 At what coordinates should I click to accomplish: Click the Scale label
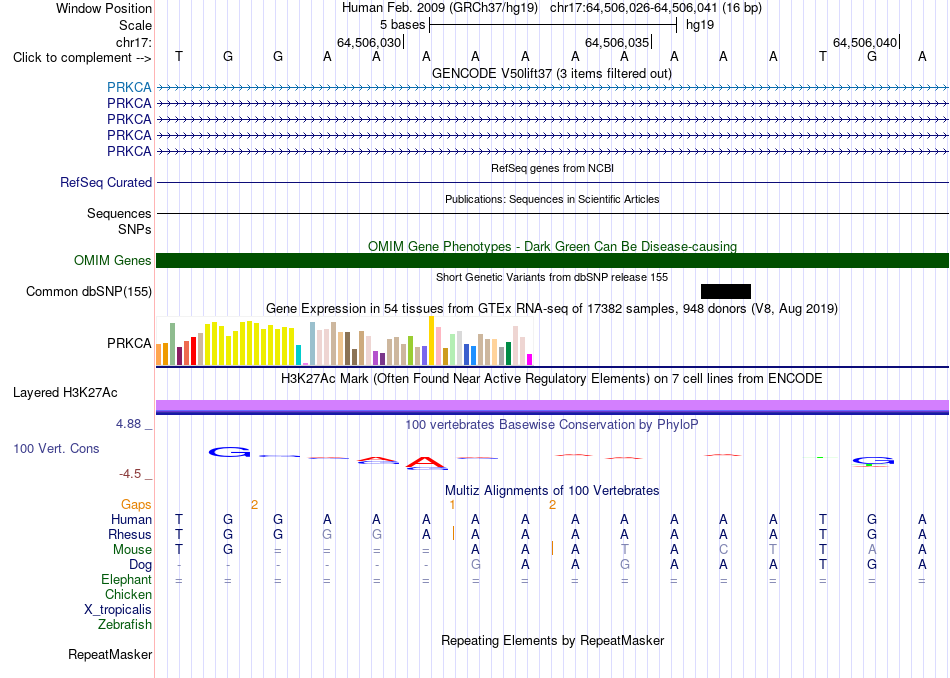pyautogui.click(x=135, y=25)
